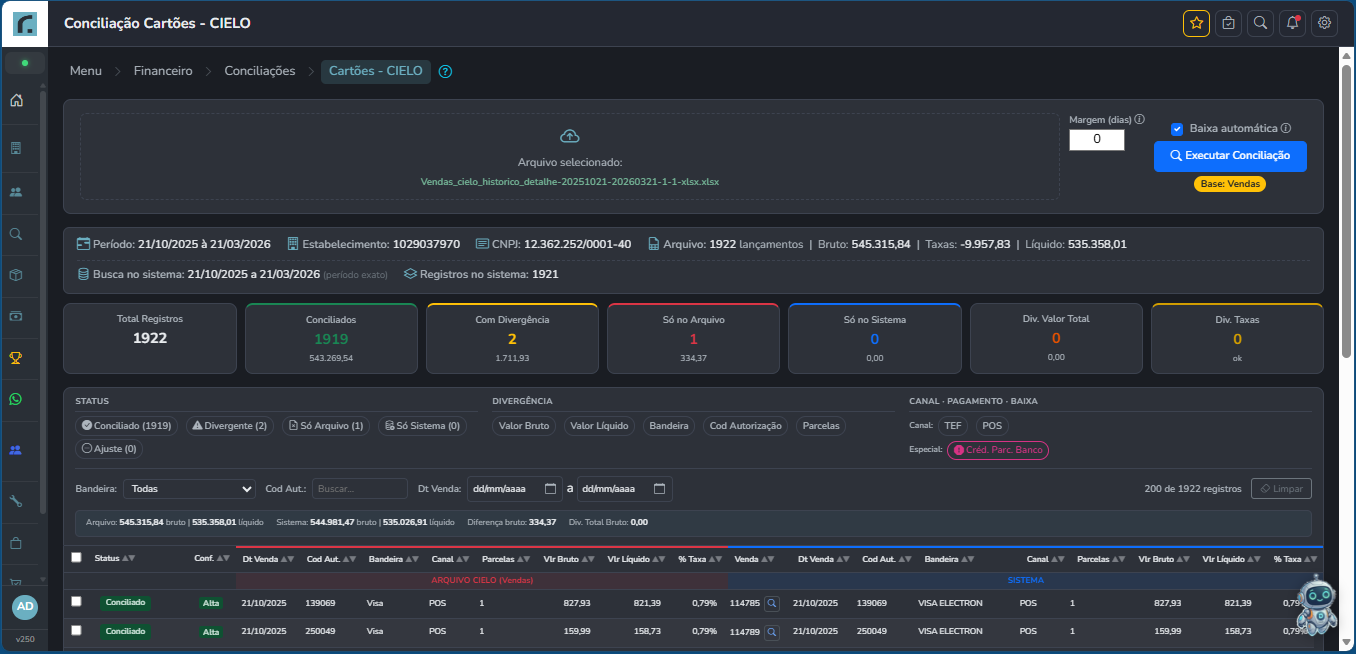
Task: Go to Home via sidebar house icon
Action: [16, 100]
